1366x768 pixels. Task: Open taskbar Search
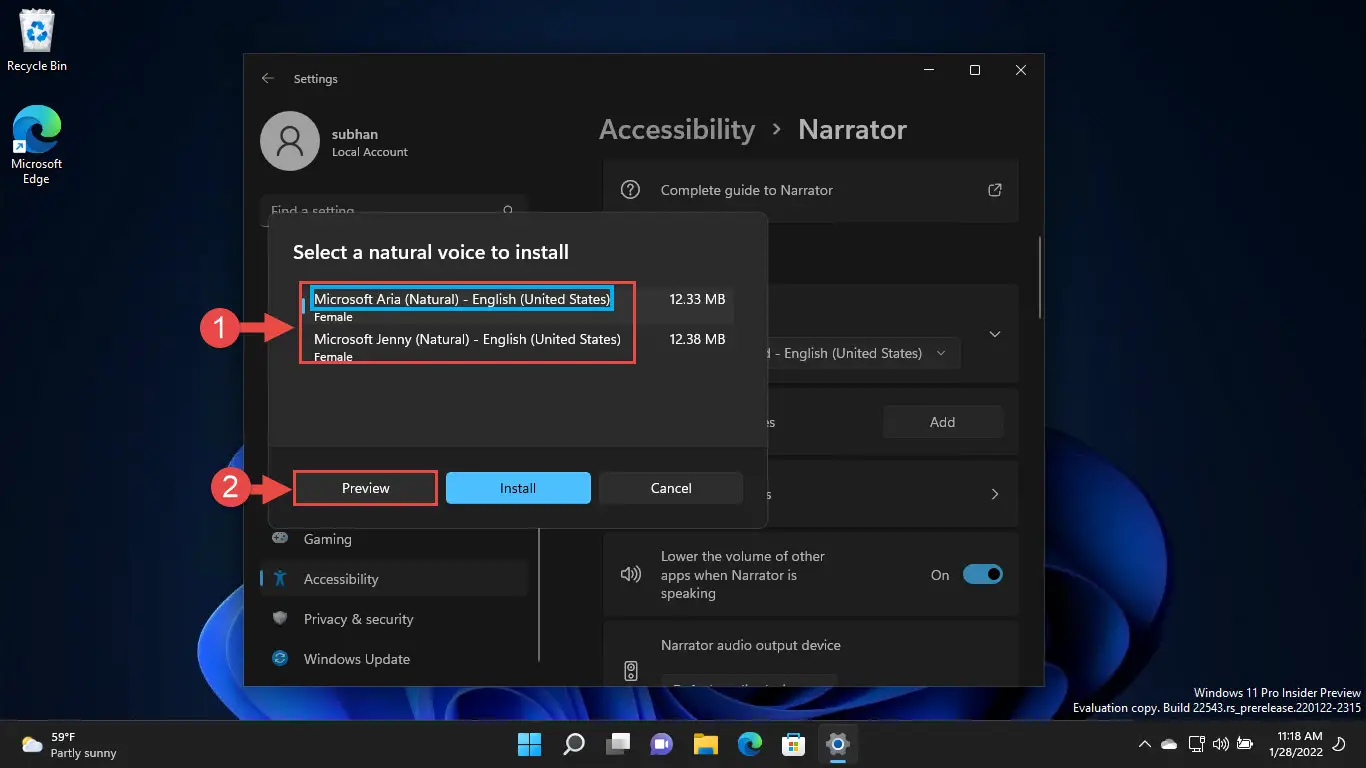[x=574, y=744]
